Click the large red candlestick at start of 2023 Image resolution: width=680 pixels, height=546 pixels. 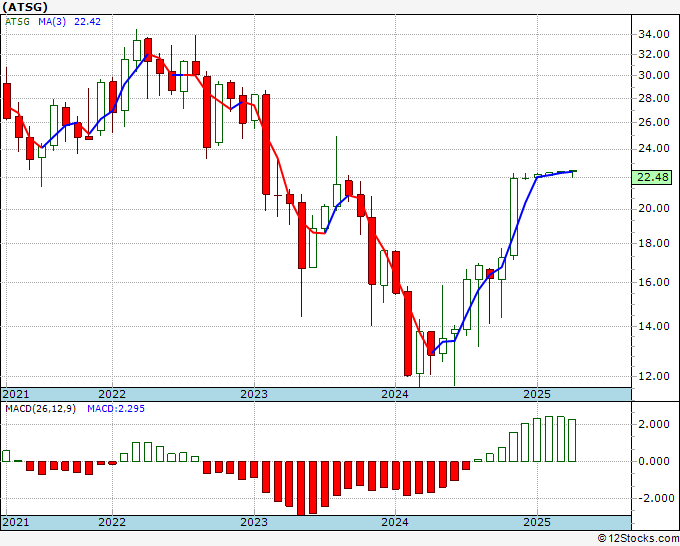click(266, 144)
